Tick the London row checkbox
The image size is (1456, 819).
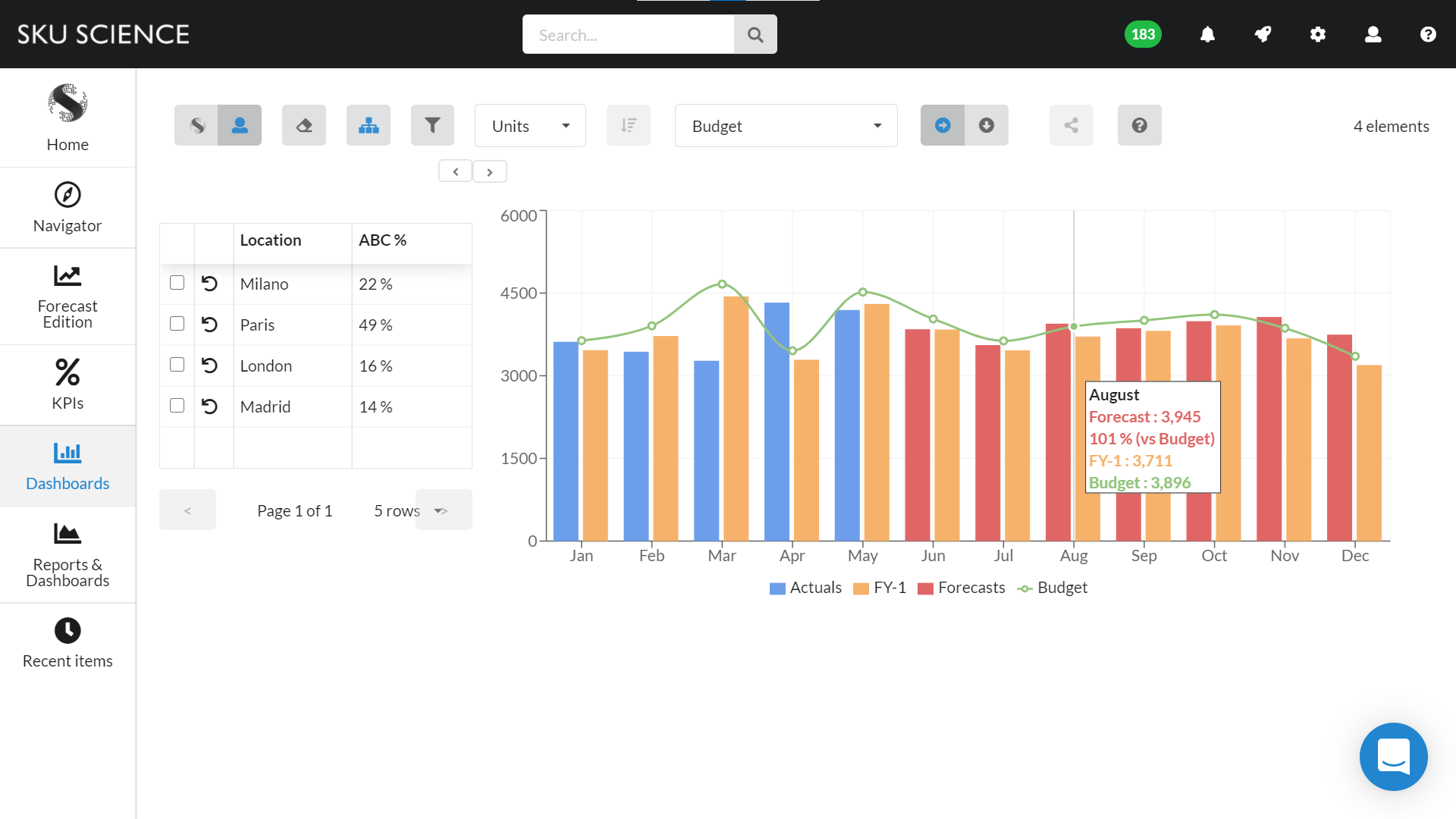(177, 365)
